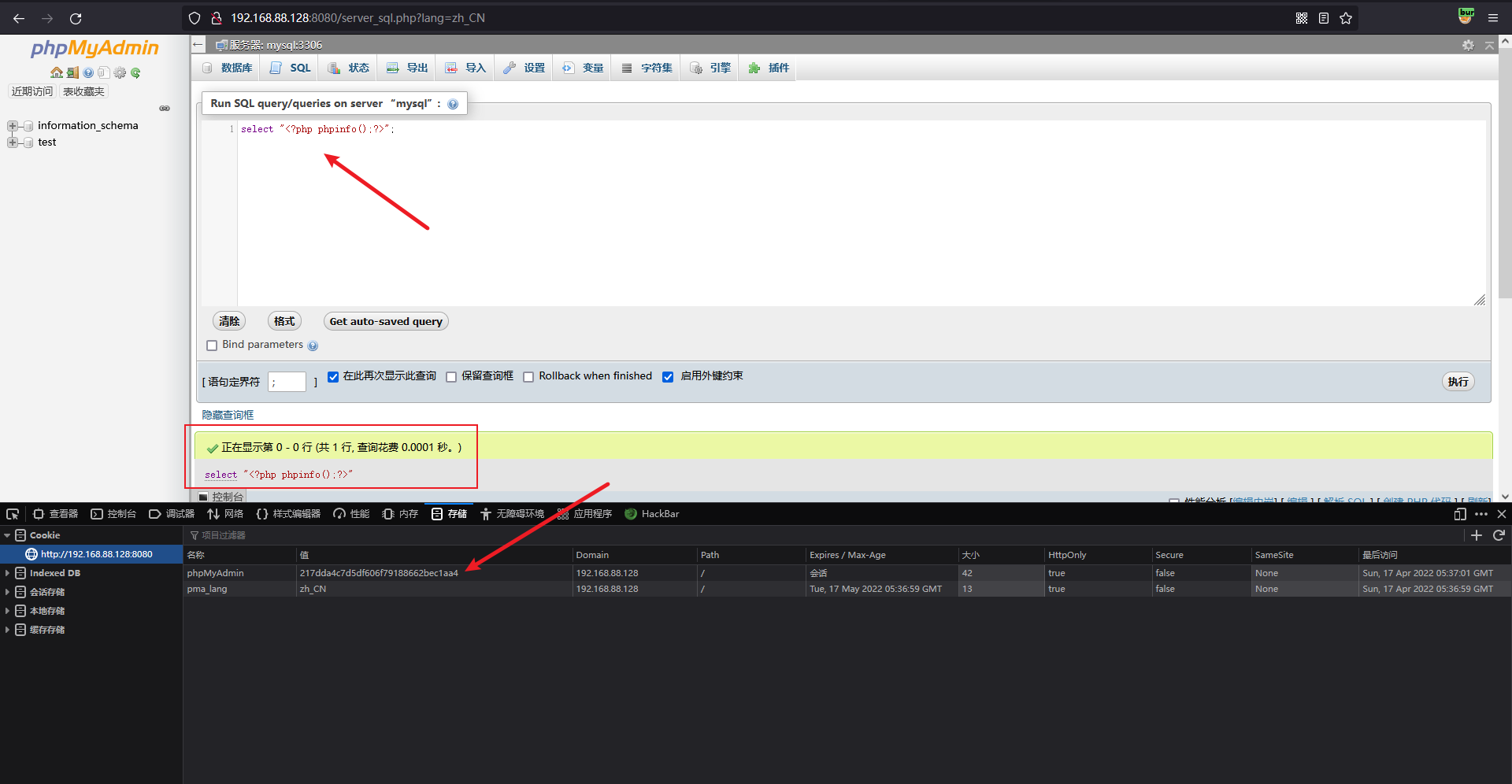Select the phpMyAdmin cookie row
Screen dimensions: 1512x784
(x=847, y=573)
